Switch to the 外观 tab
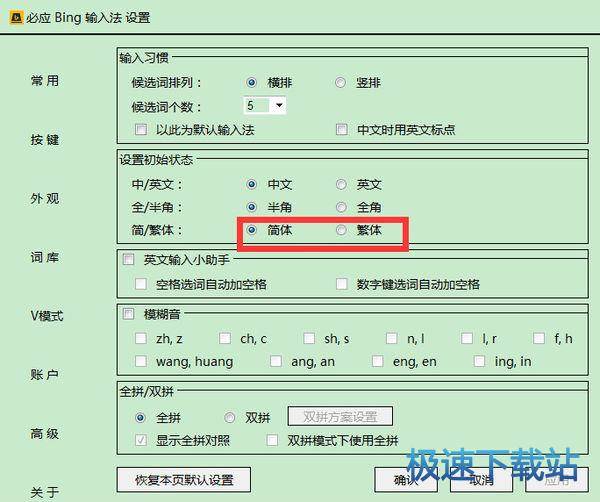600x502 pixels. coord(45,199)
